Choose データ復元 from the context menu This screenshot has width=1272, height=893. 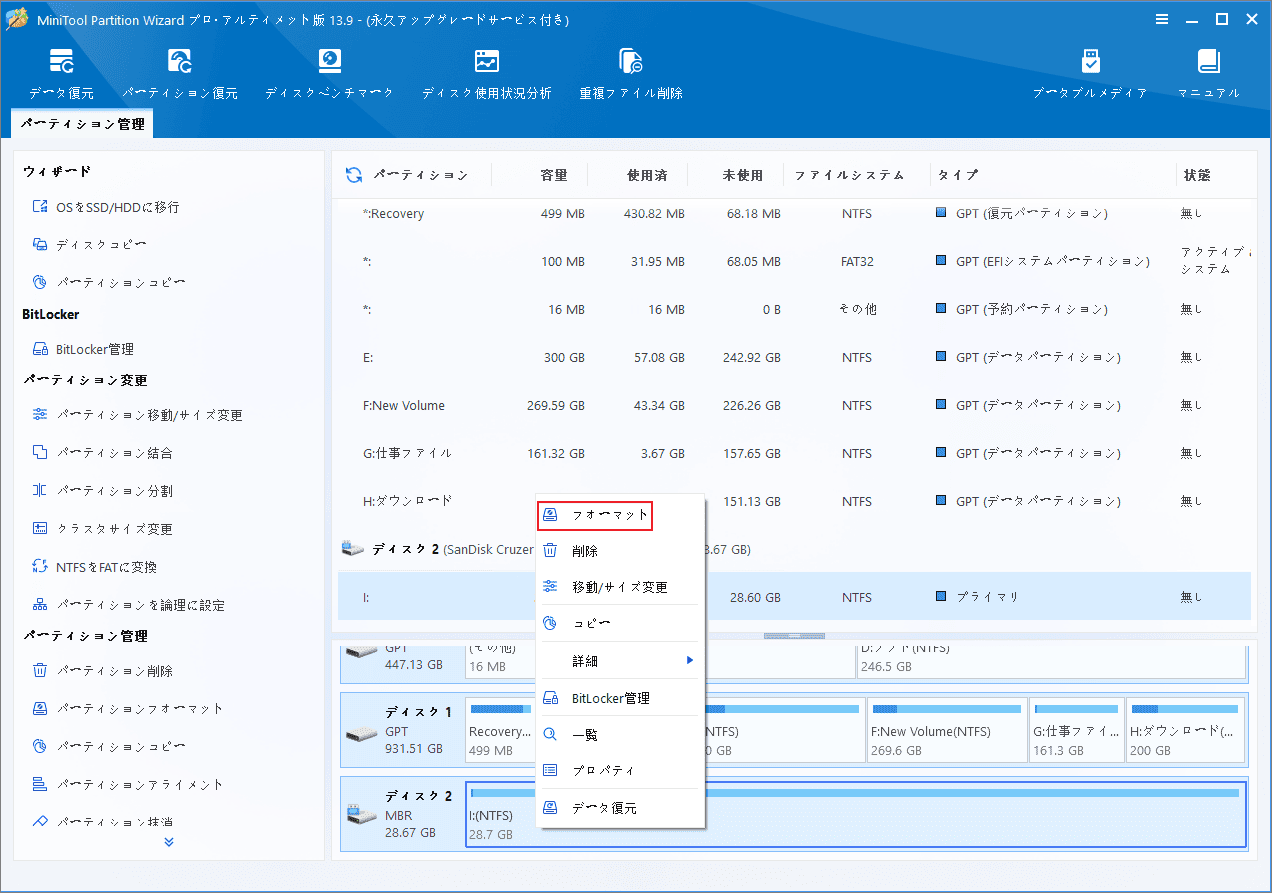[x=621, y=808]
